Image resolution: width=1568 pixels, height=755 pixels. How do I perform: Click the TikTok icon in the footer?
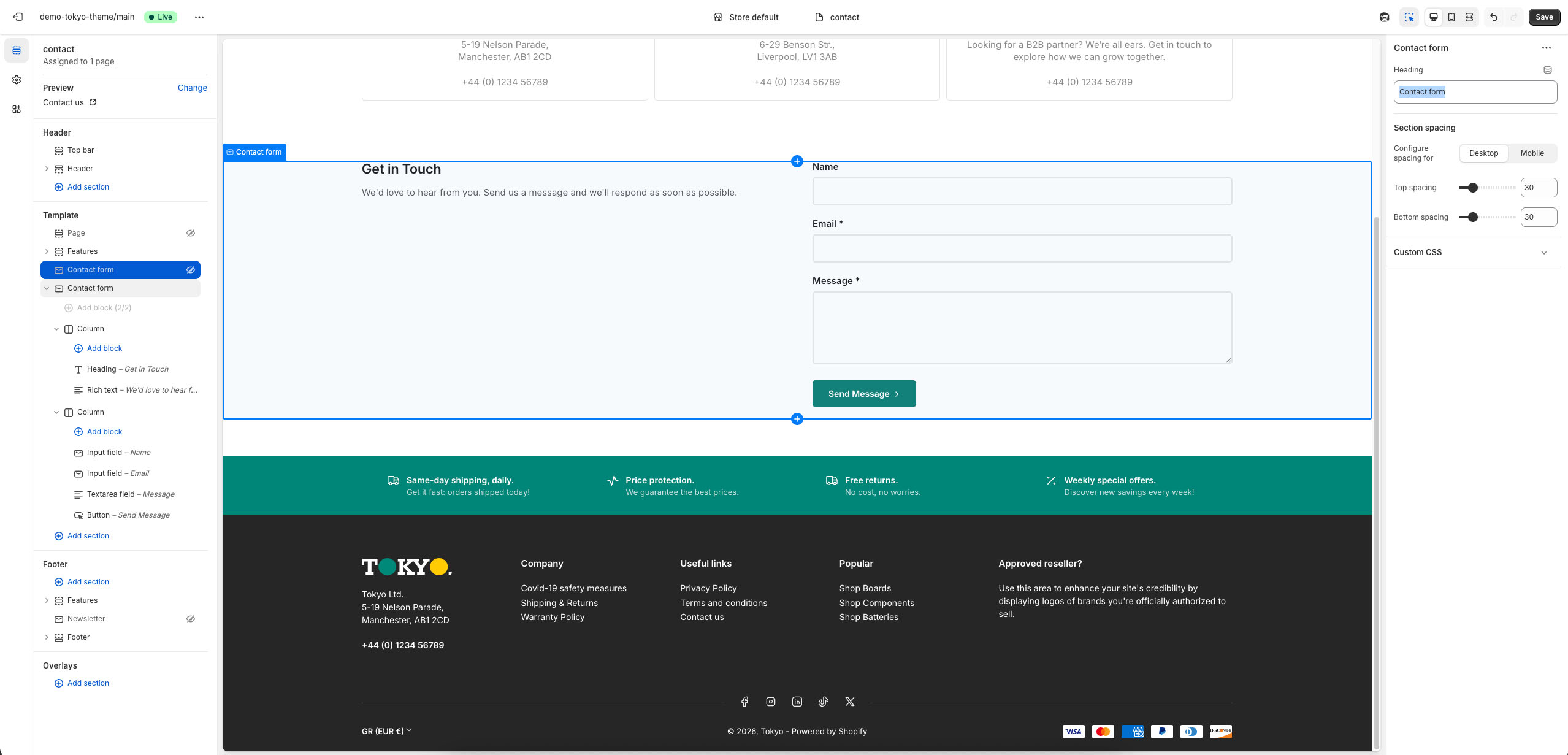pyautogui.click(x=824, y=702)
